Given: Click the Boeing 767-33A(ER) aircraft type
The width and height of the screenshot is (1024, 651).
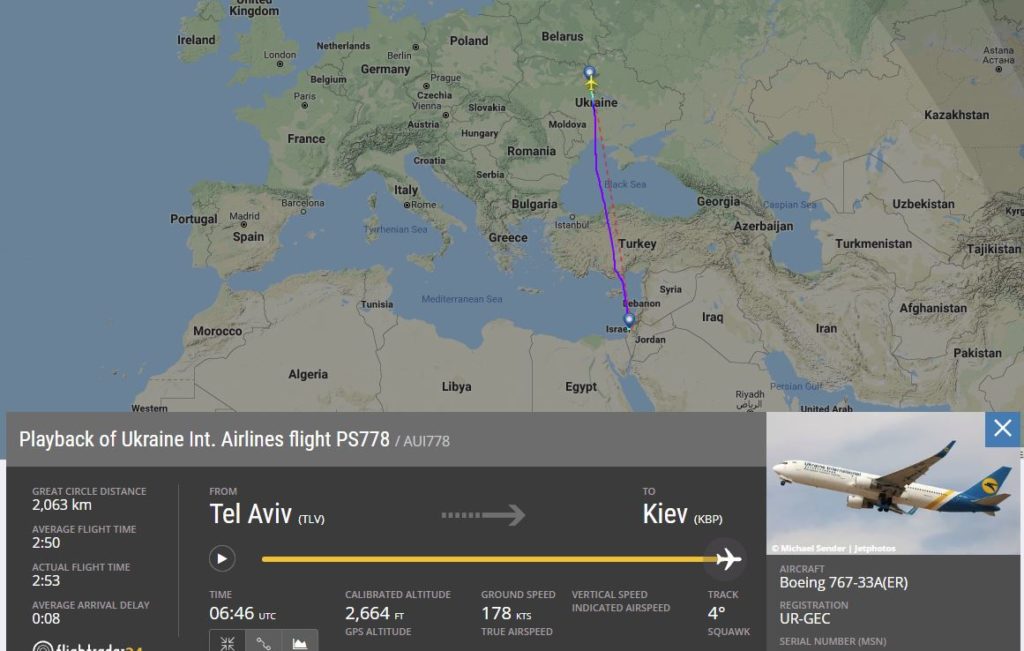Looking at the screenshot, I should pos(843,583).
